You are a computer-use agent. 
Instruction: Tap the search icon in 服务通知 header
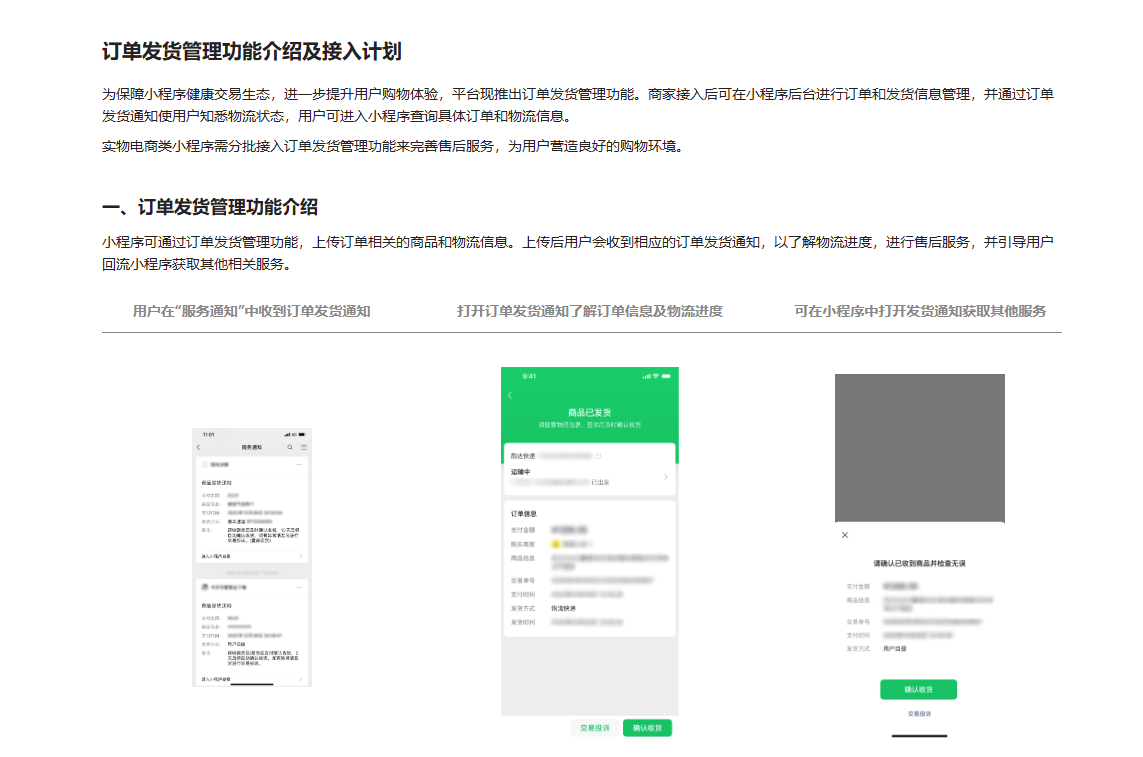tap(291, 447)
